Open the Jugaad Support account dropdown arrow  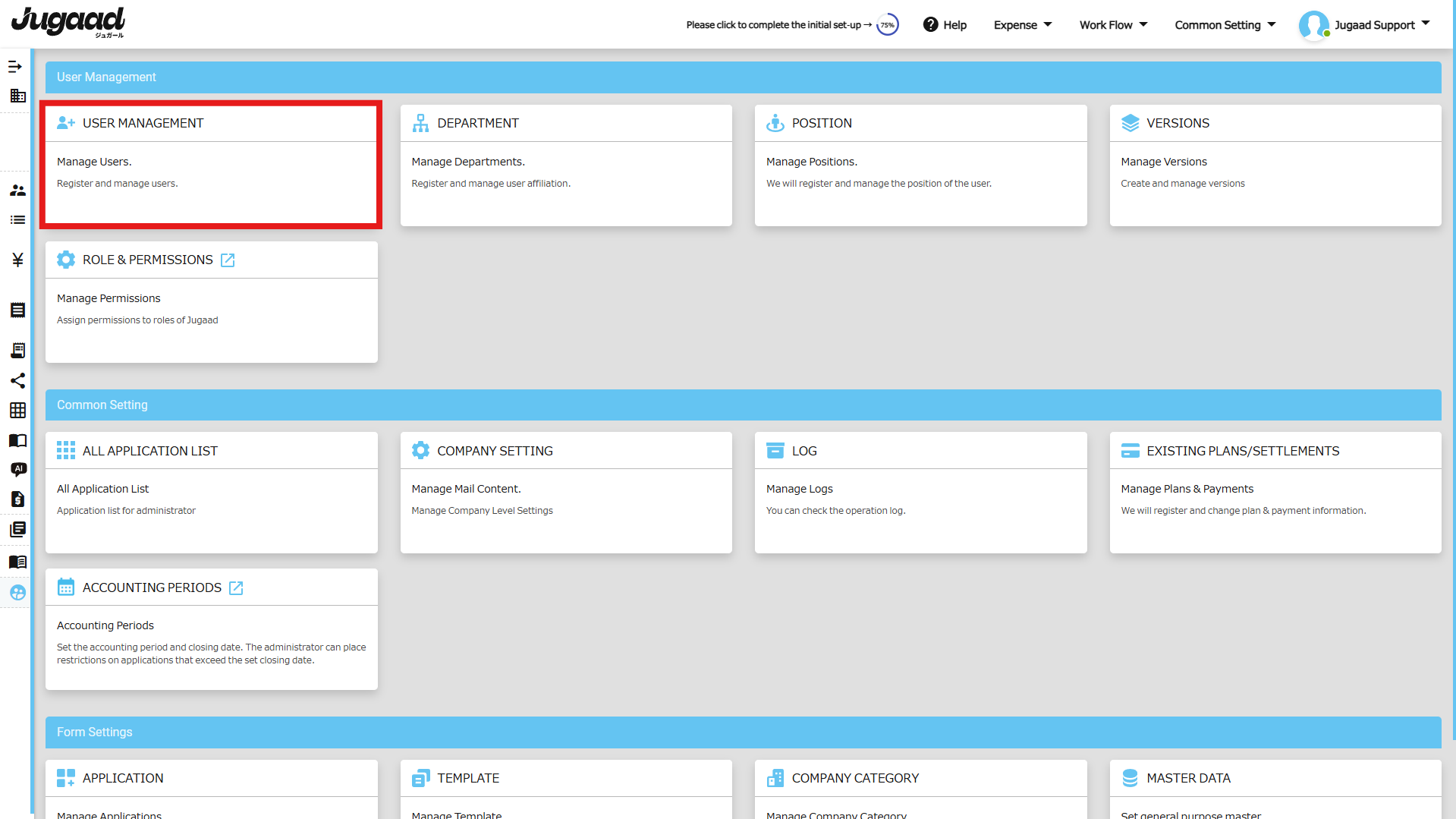[x=1426, y=24]
